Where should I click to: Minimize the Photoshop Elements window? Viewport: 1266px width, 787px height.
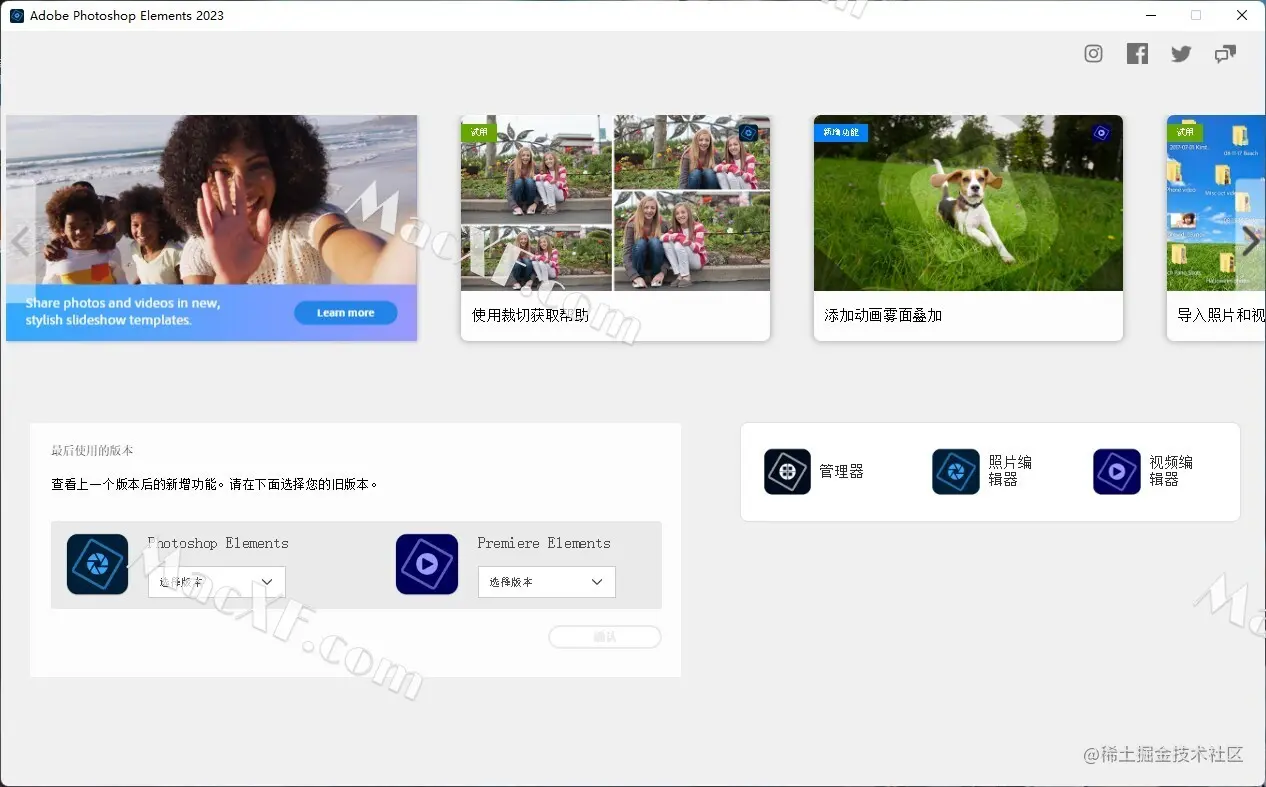pyautogui.click(x=1150, y=15)
